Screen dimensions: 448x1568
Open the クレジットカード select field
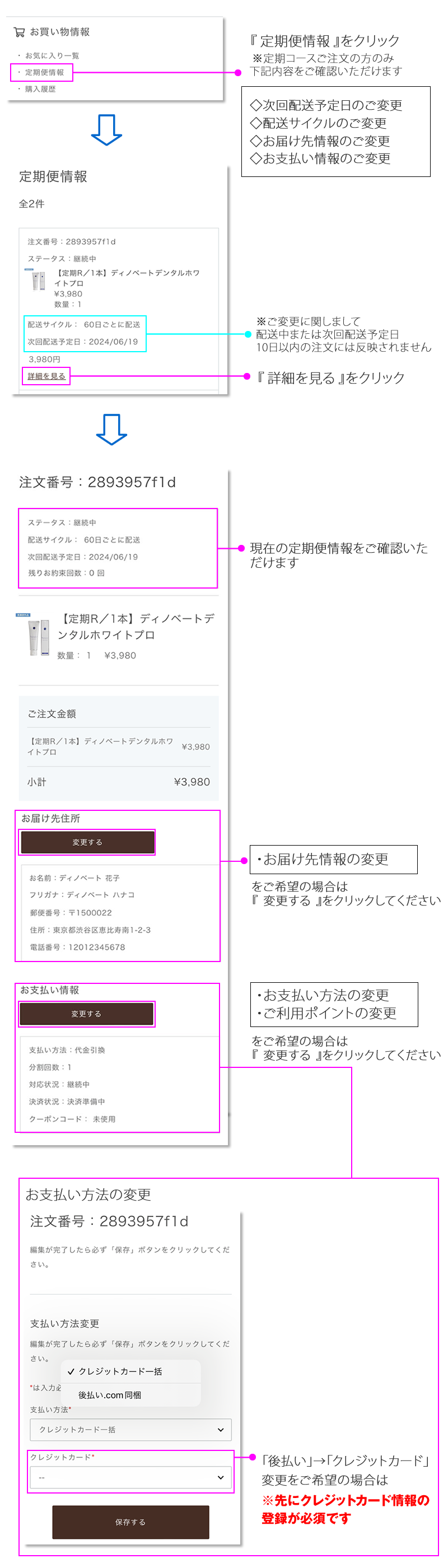[130, 1477]
